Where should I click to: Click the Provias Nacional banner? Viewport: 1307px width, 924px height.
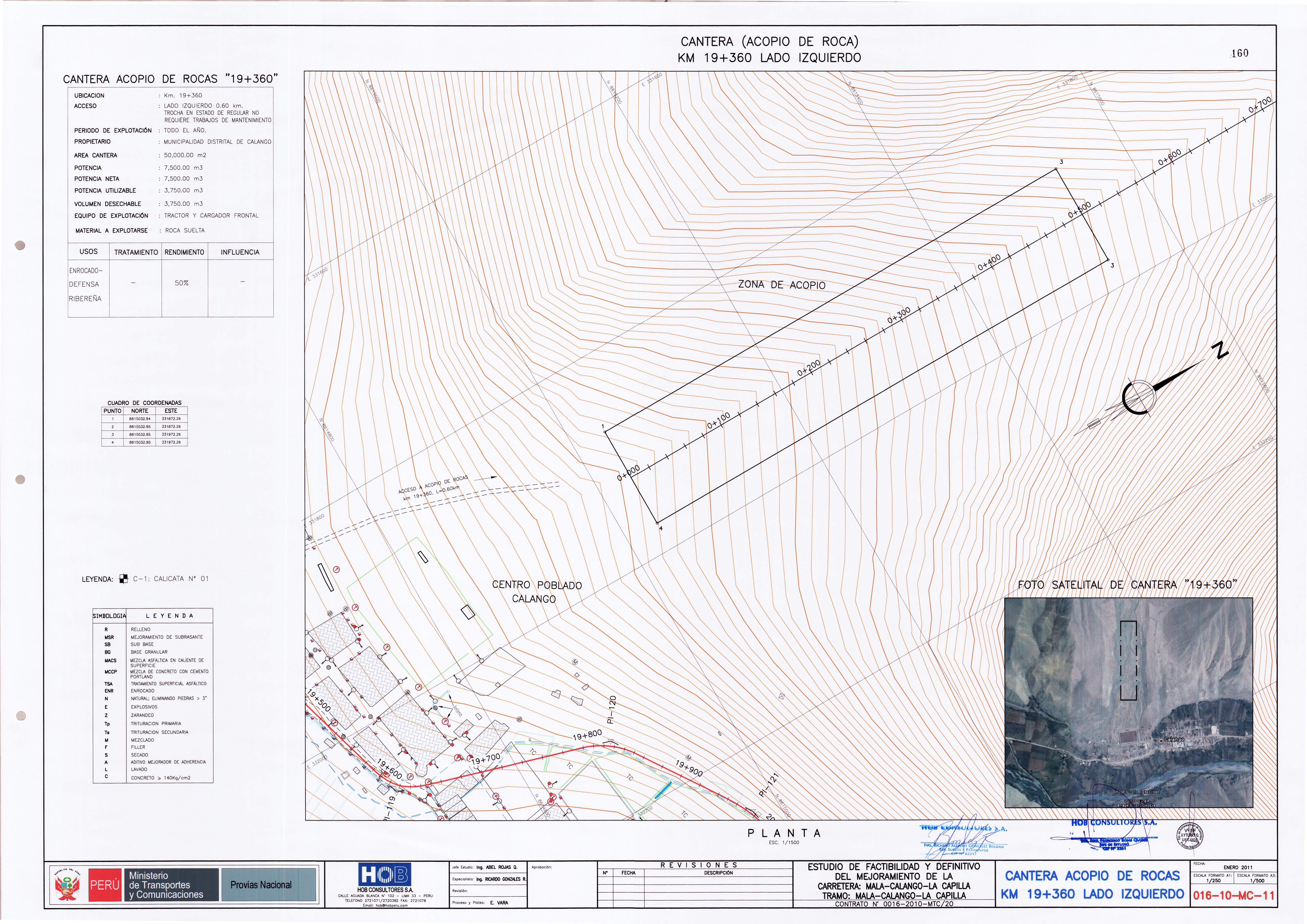pyautogui.click(x=261, y=885)
